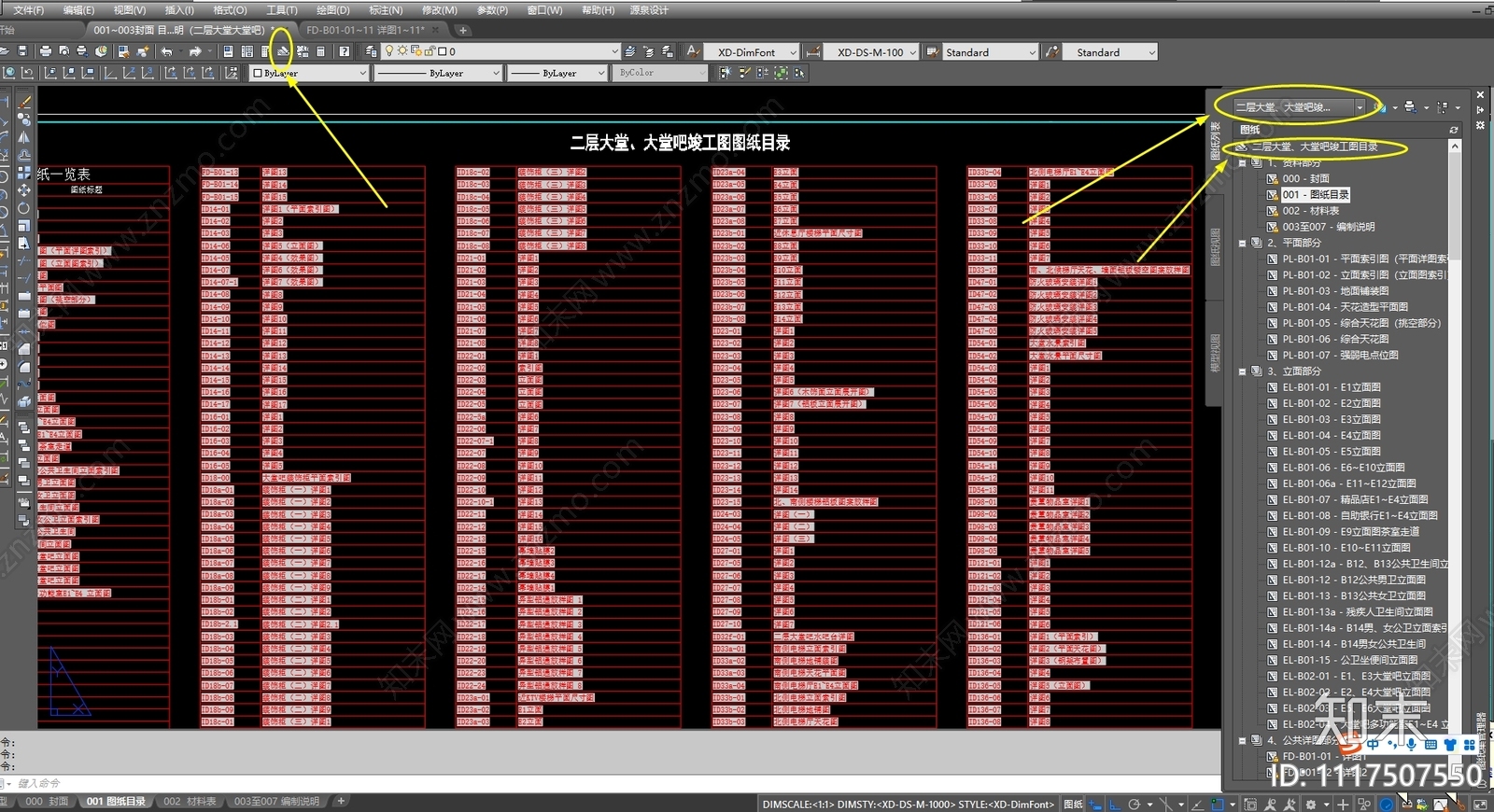Open the 格式(O) menu
The width and height of the screenshot is (1494, 812).
[230, 9]
